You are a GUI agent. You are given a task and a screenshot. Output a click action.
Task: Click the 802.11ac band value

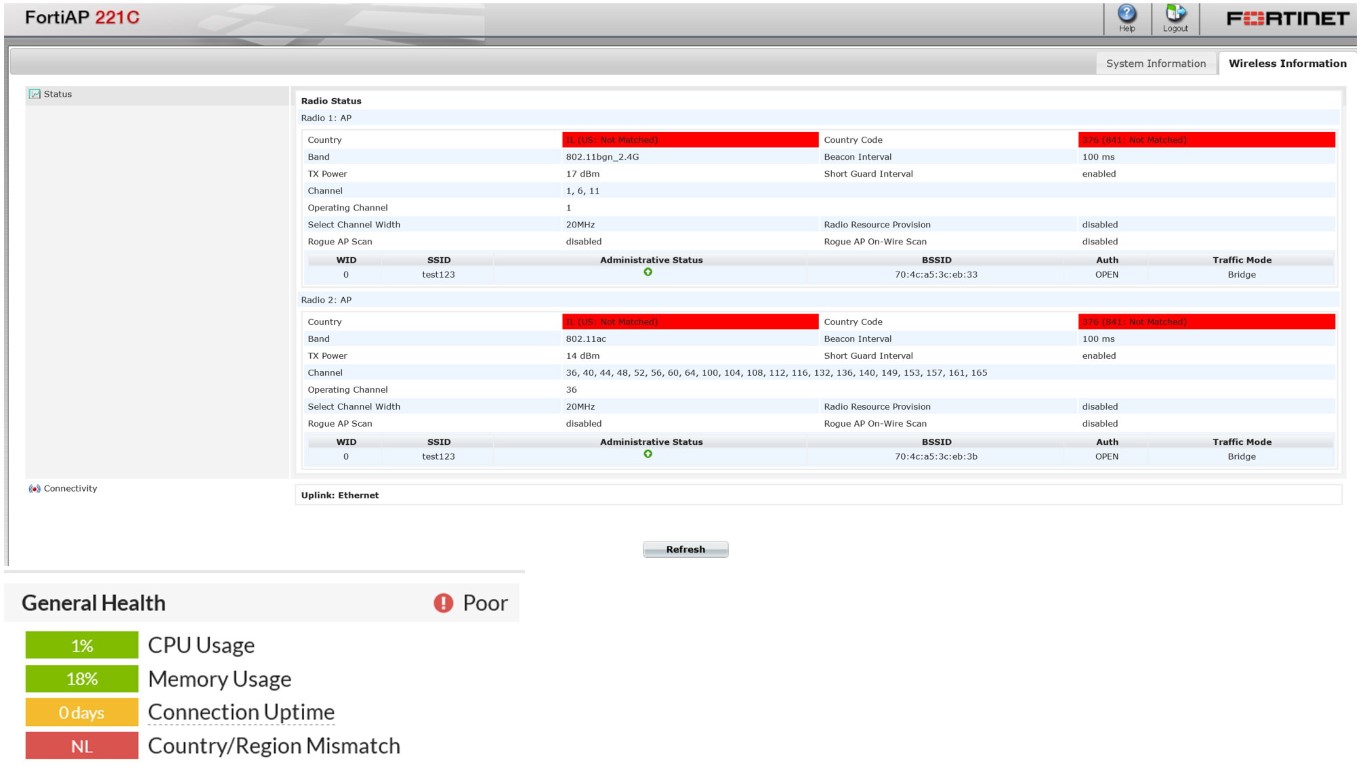click(x=587, y=339)
